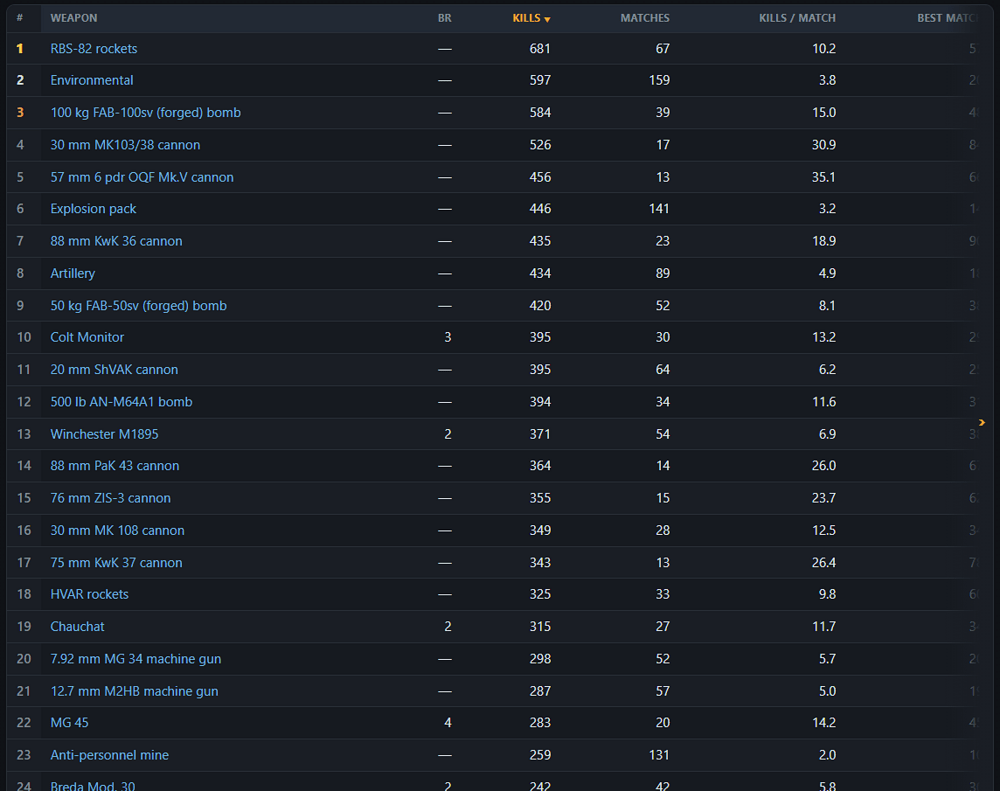Sort table by the KILLS column header
1000x791 pixels.
tap(531, 18)
